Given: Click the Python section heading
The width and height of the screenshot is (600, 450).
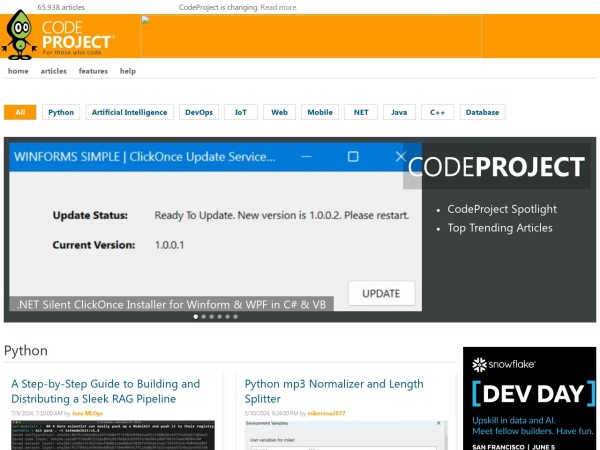Looking at the screenshot, I should pos(26,351).
